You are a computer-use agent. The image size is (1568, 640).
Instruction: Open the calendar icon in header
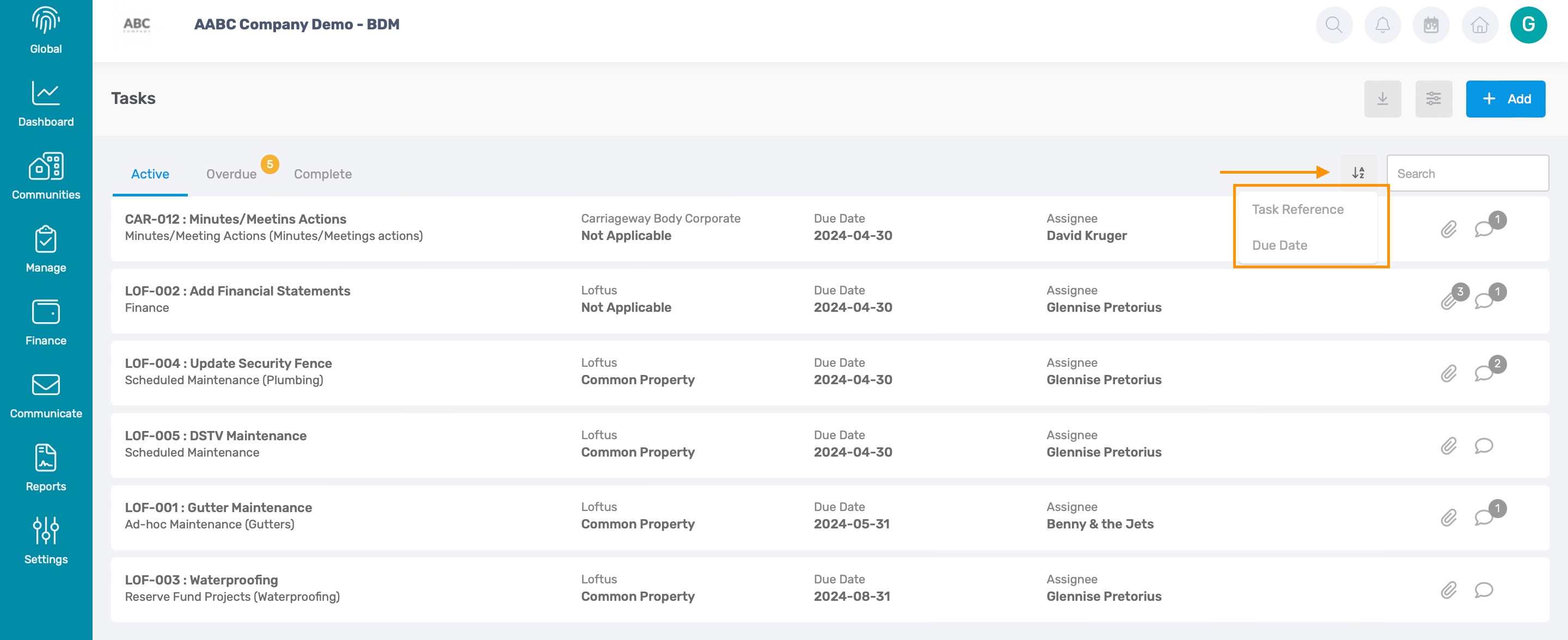pos(1431,25)
